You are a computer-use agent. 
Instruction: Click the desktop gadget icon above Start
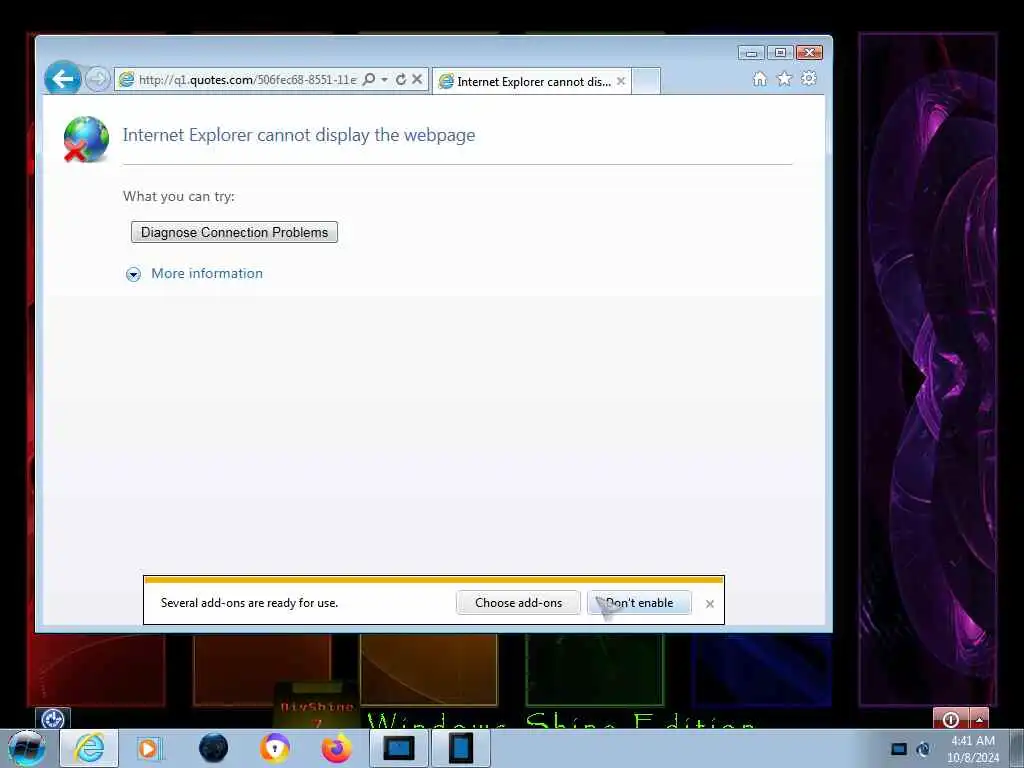tap(53, 719)
